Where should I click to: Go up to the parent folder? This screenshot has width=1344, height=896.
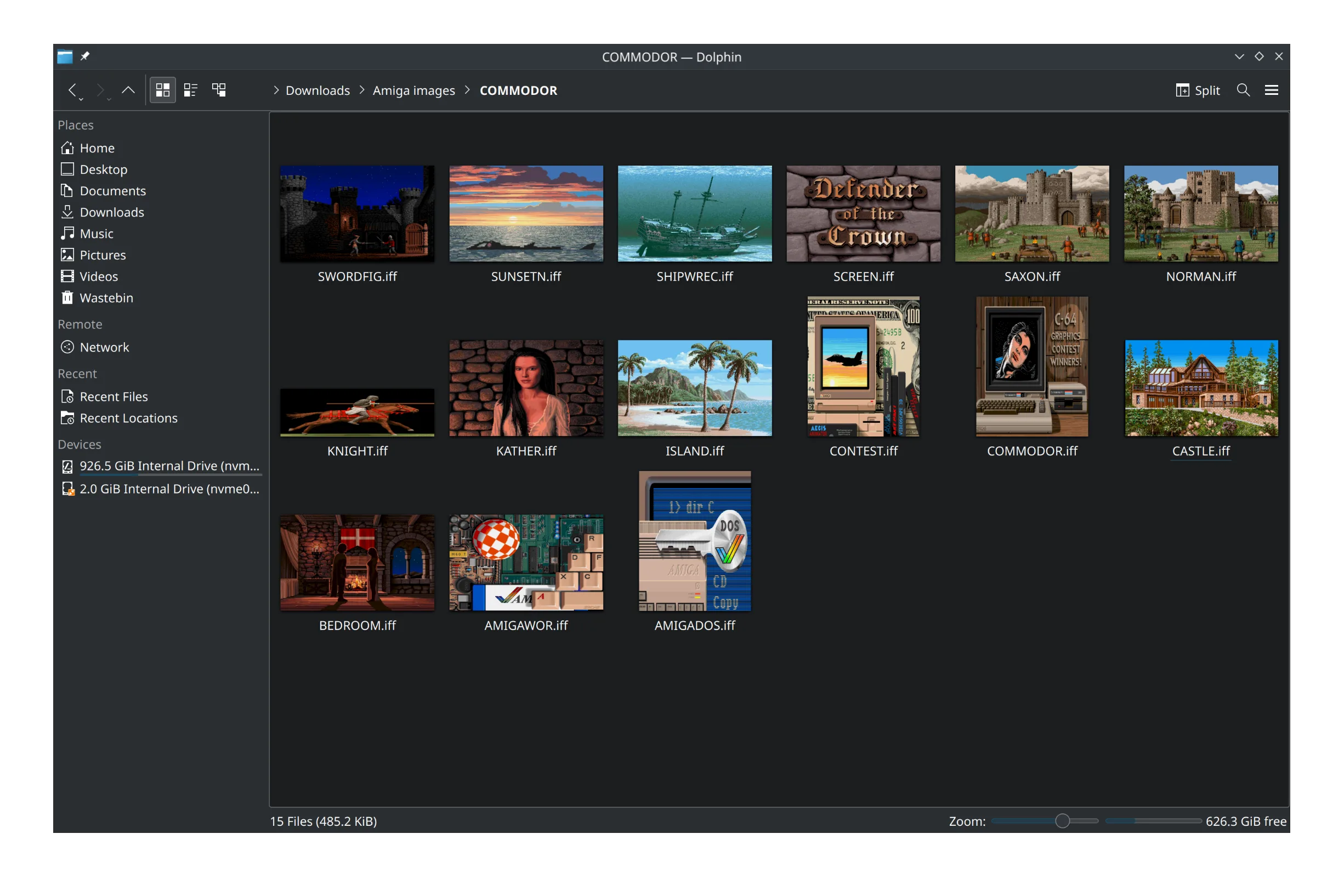128,90
